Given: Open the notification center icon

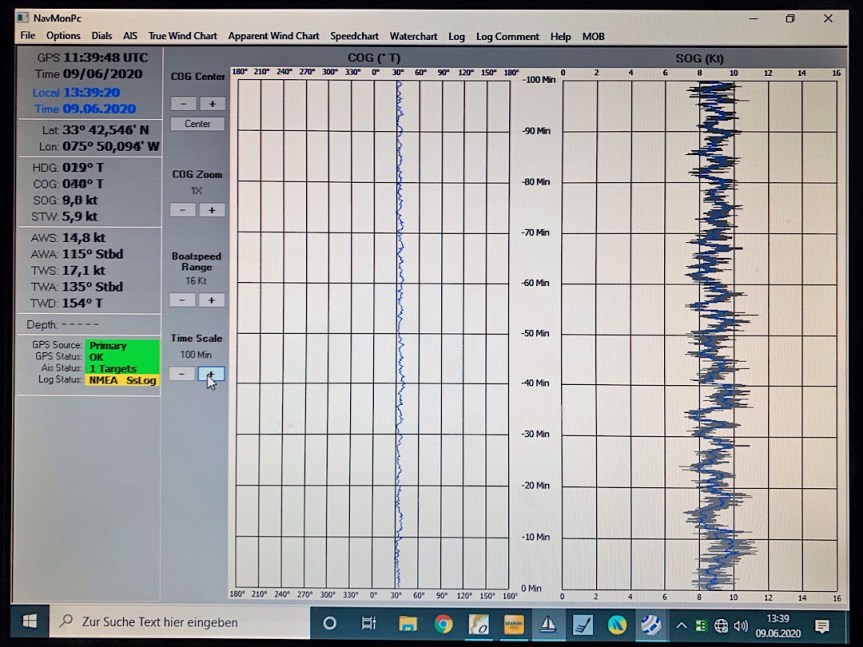Looking at the screenshot, I should pos(822,626).
